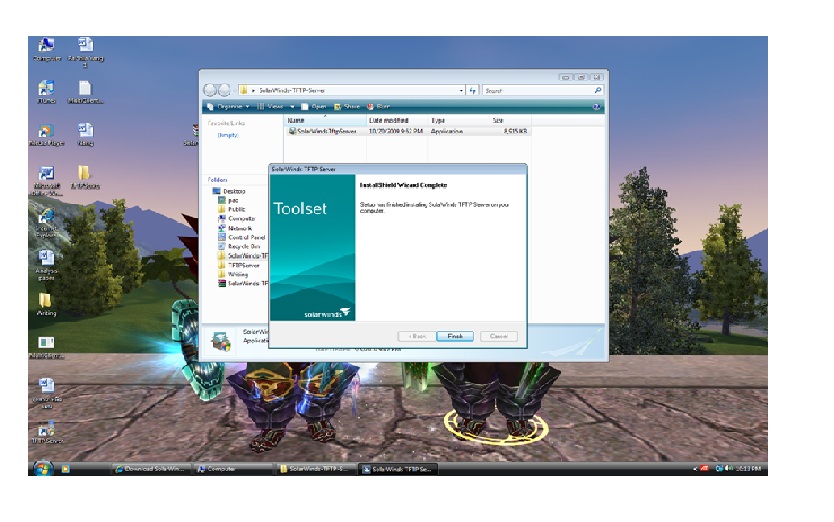Click the SolarWinds-TFTP-Server address bar path
The width and height of the screenshot is (834, 522).
(291, 90)
